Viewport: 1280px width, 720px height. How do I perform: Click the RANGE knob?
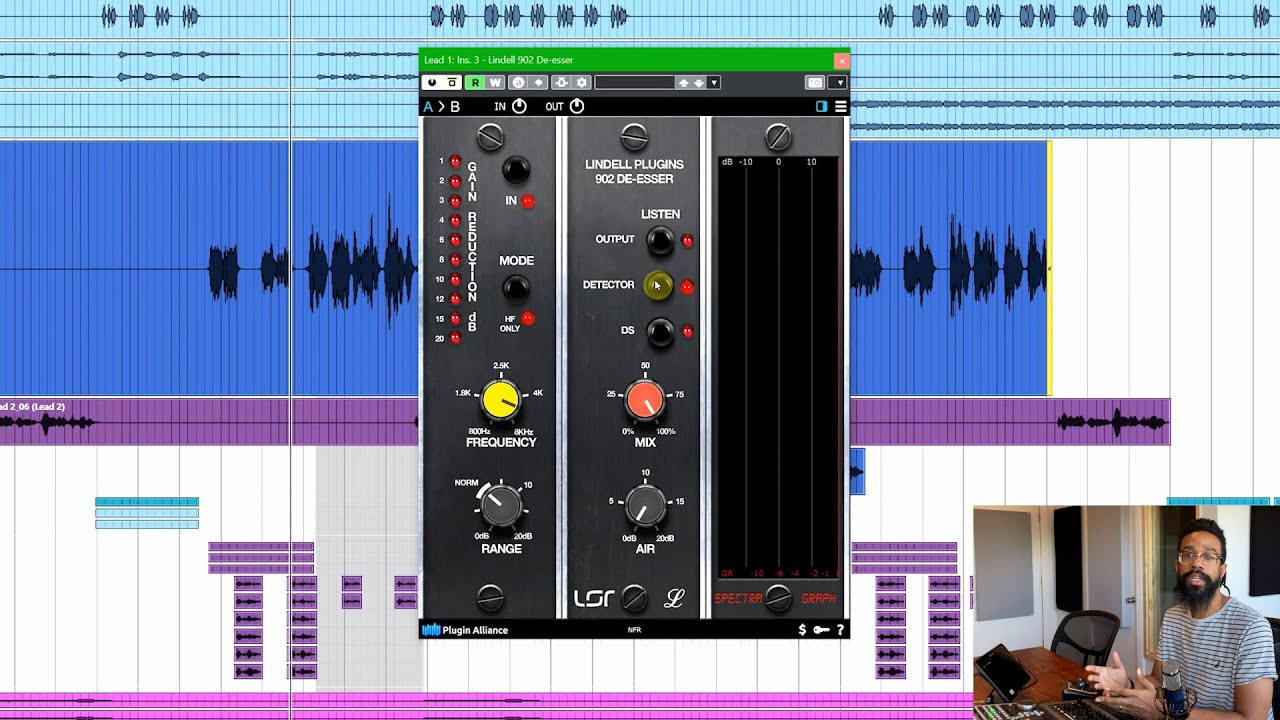(x=501, y=507)
